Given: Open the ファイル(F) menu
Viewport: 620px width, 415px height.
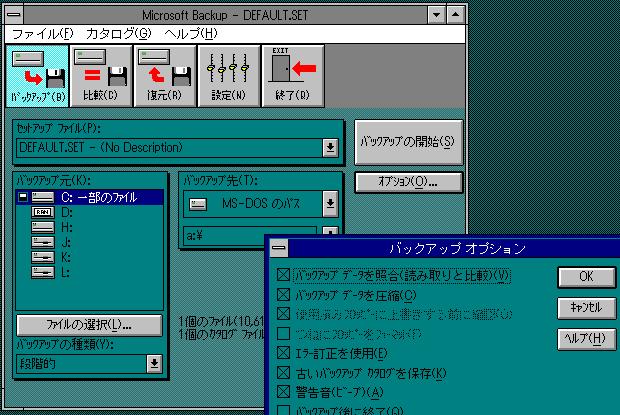Looking at the screenshot, I should point(43,34).
